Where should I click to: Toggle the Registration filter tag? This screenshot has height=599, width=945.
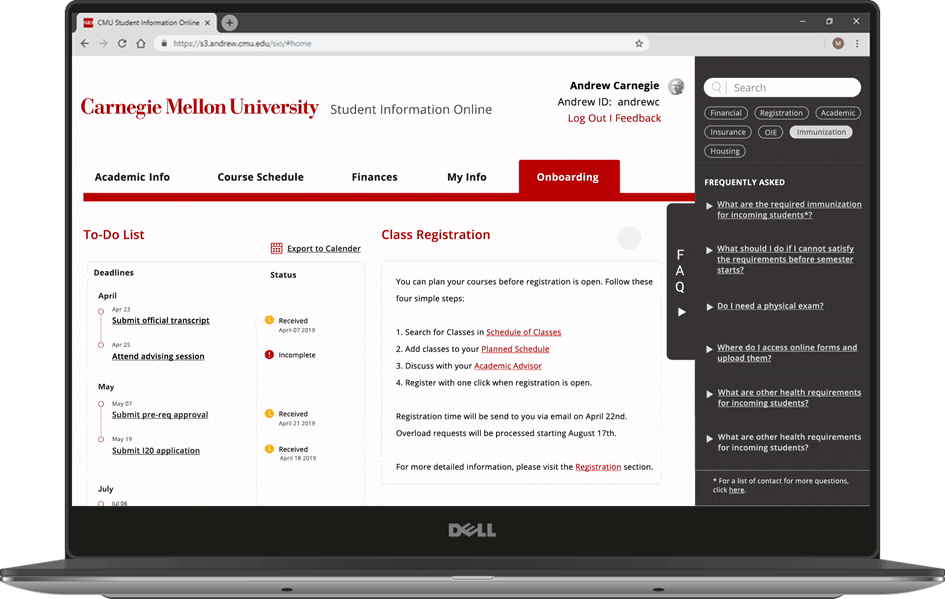click(781, 113)
